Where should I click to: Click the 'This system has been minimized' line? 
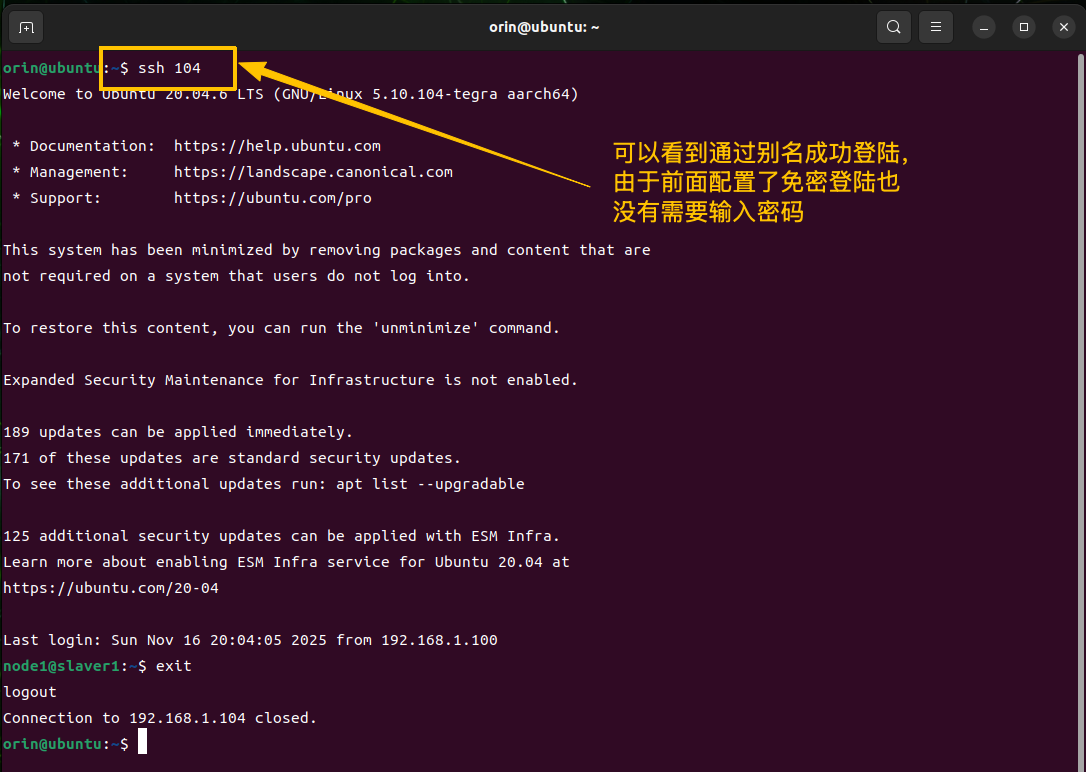coord(327,250)
